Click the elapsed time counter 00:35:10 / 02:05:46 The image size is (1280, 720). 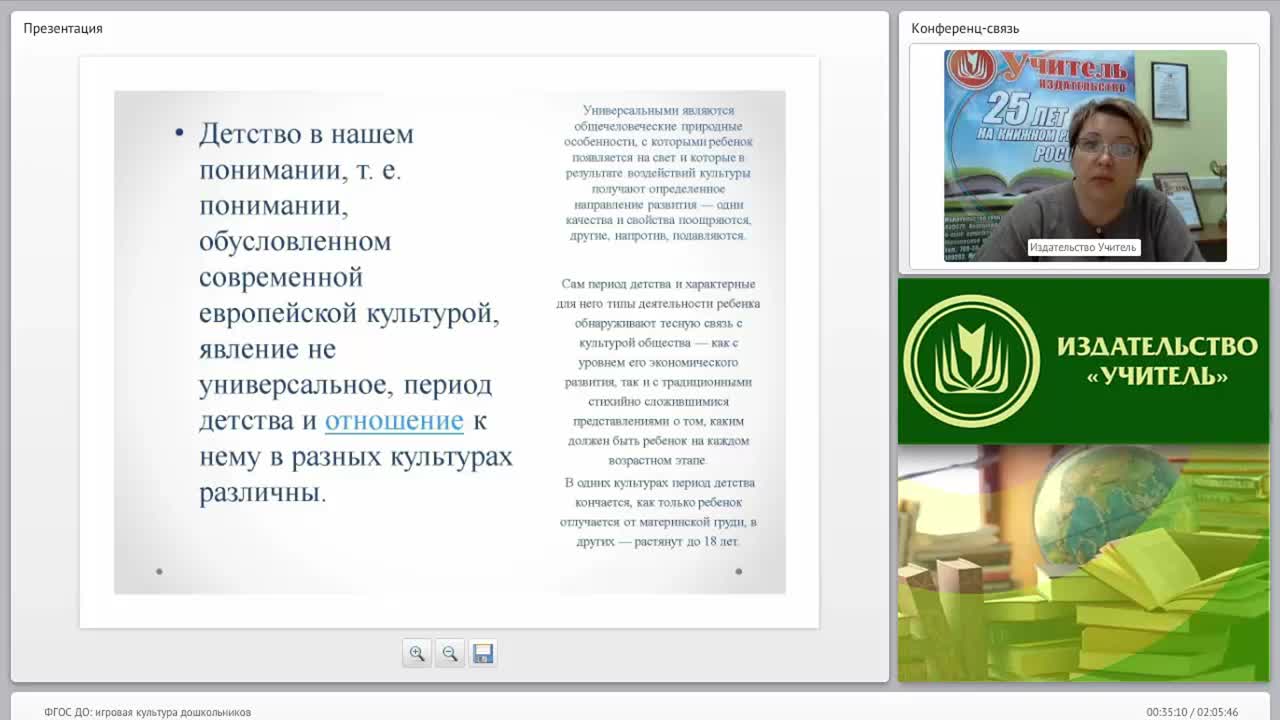click(x=1192, y=712)
